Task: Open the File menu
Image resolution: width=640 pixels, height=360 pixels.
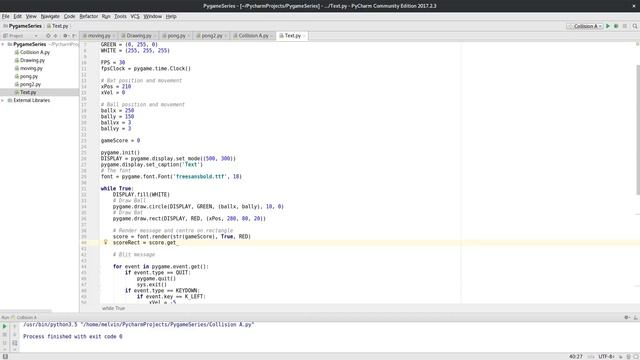Action: point(6,16)
